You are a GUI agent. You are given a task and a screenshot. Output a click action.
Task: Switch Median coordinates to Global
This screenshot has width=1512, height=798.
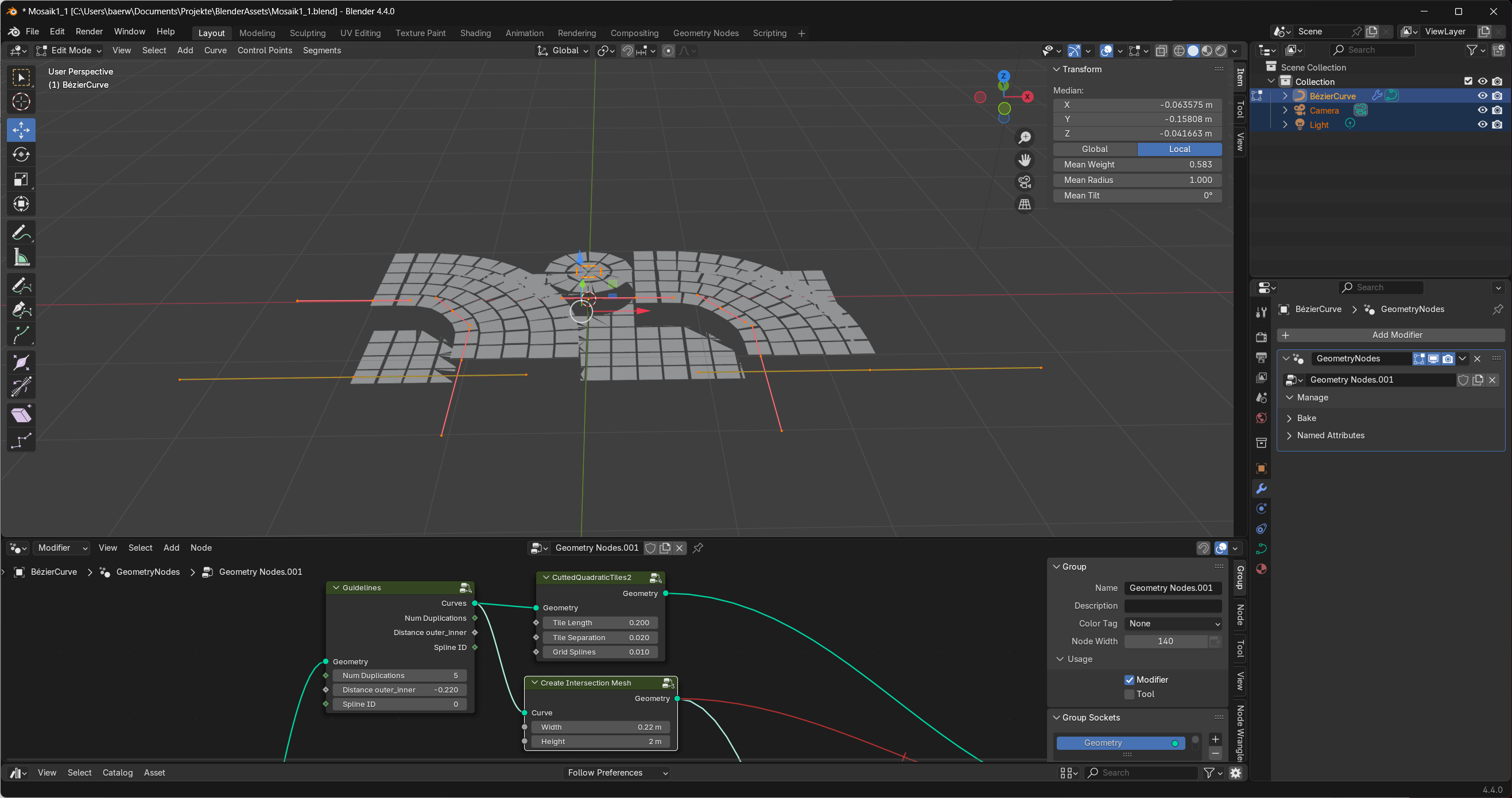click(1095, 149)
